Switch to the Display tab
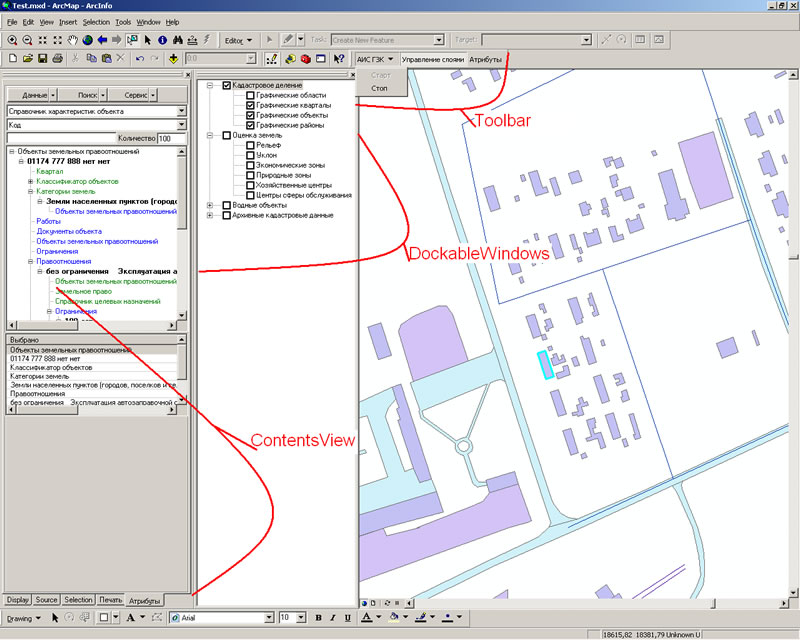The height and width of the screenshot is (640, 800). tap(18, 600)
